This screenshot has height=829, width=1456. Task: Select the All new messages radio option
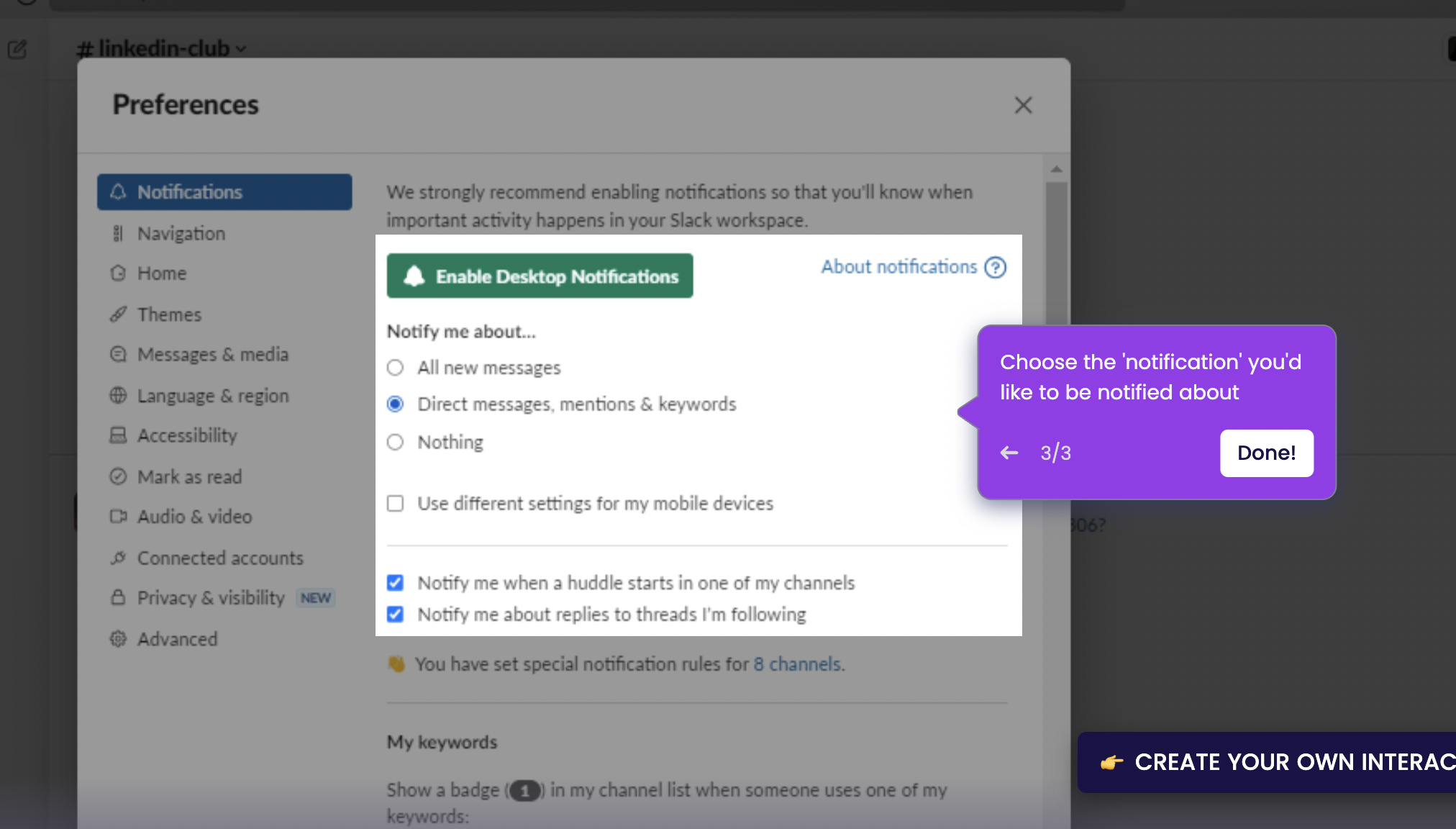point(395,368)
